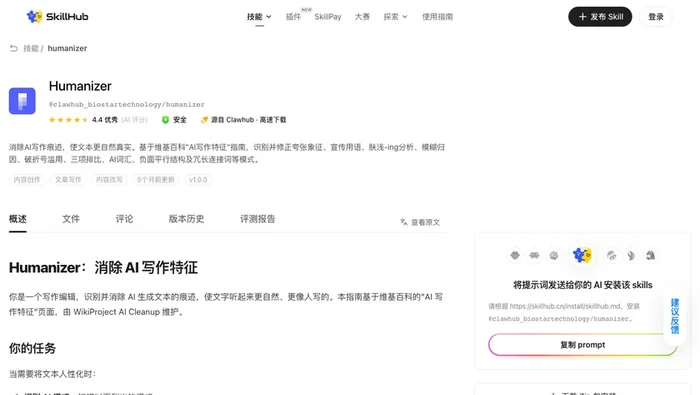The height and width of the screenshot is (395, 700).
Task: Click the (AI 评分) label
Action: click(x=134, y=120)
